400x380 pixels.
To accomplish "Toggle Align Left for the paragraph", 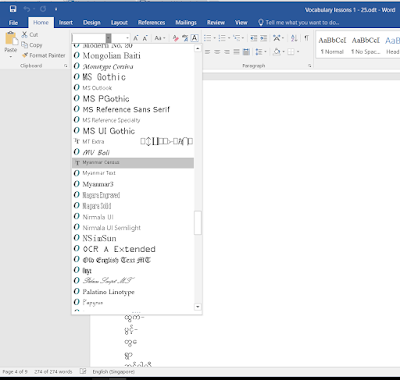I will (x=207, y=52).
